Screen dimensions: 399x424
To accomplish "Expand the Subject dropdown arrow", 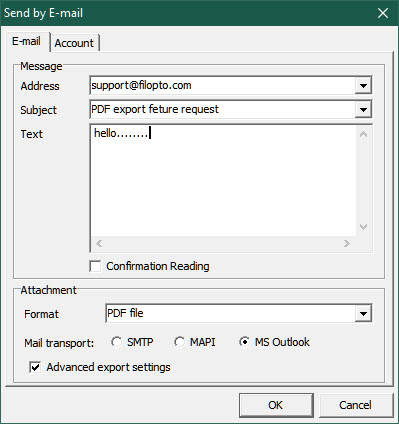I will [363, 110].
